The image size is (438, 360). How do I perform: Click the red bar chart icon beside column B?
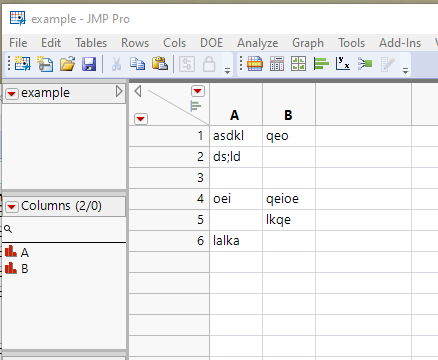tap(11, 268)
